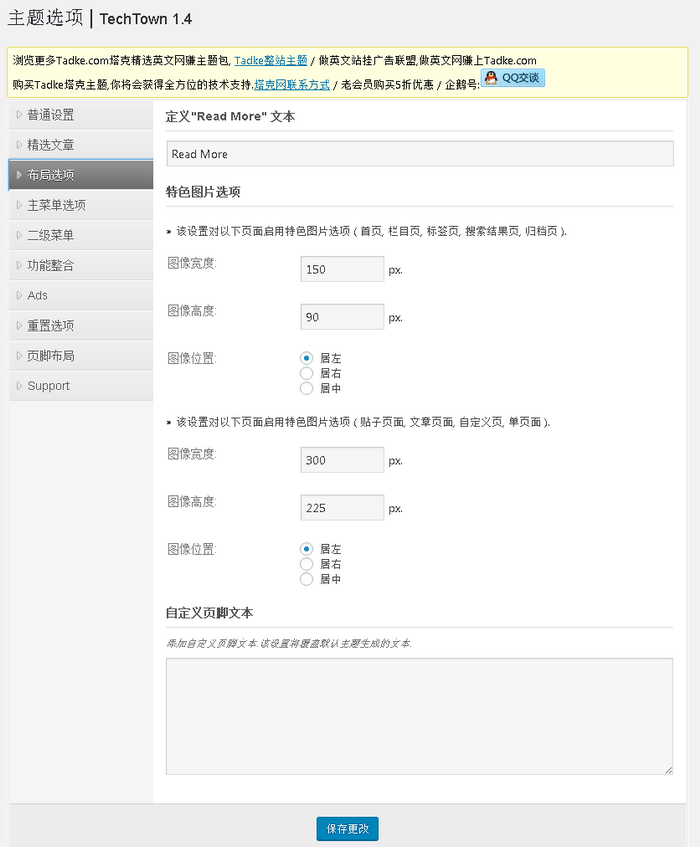Click the 保存更改 save button
Image resolution: width=700 pixels, height=847 pixels.
[347, 829]
